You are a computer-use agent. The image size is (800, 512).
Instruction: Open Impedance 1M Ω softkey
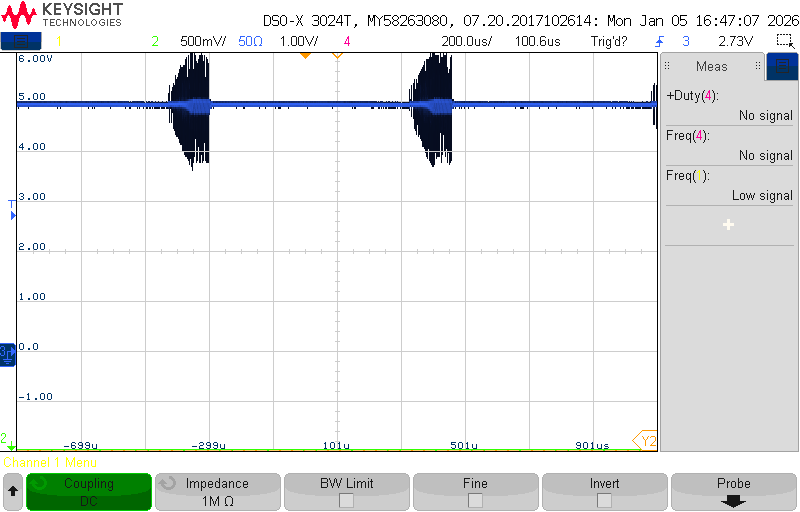(x=218, y=492)
